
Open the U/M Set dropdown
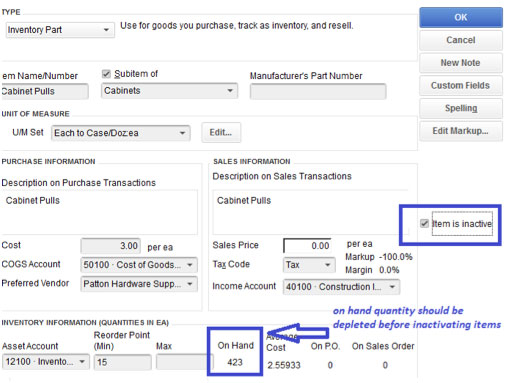tap(121, 133)
